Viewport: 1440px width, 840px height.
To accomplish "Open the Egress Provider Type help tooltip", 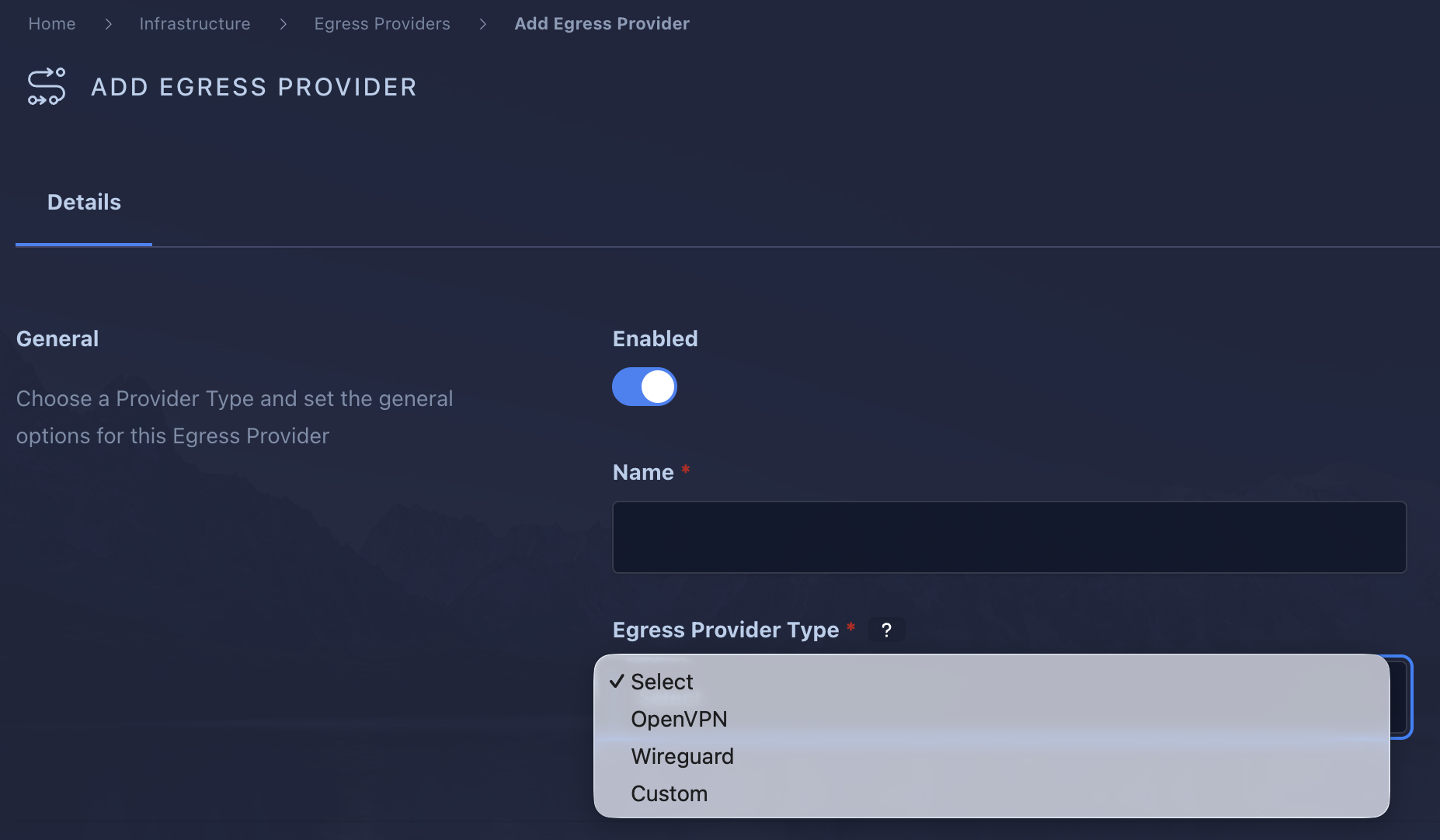I will pos(887,630).
